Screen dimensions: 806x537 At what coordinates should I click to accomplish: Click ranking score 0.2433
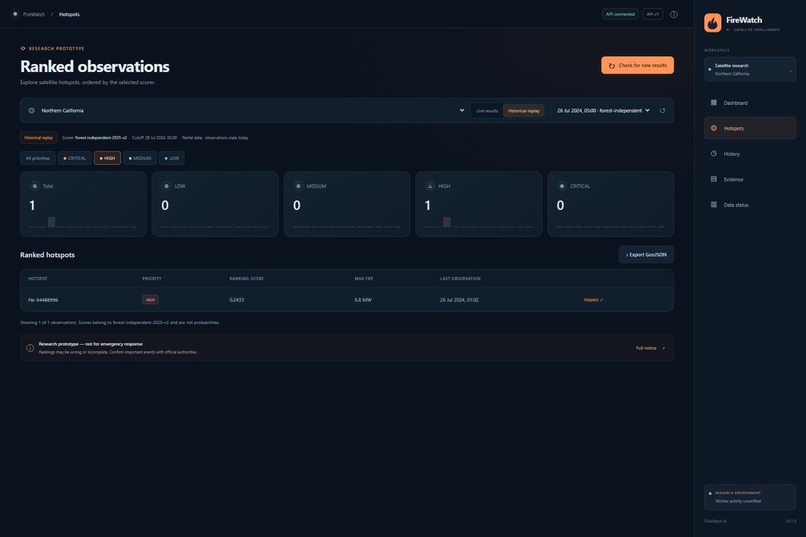pos(236,300)
